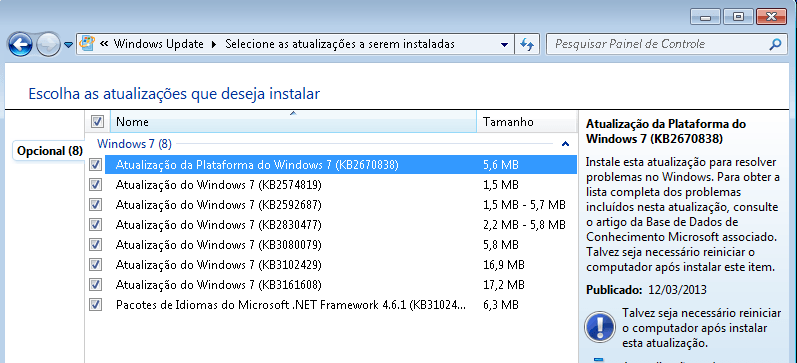Click the Control Panel address bar icon
Viewport: 797px width, 363px height.
pyautogui.click(x=87, y=44)
